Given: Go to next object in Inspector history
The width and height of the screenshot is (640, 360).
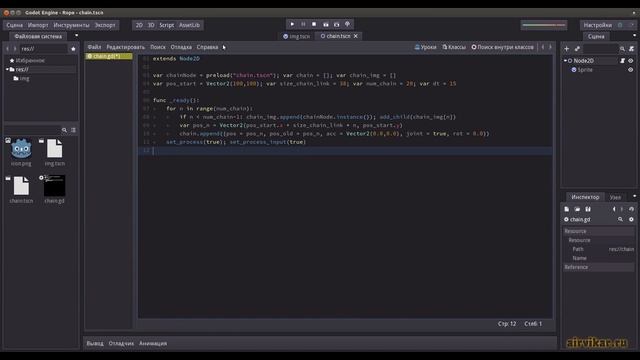Looking at the screenshot, I should [622, 209].
